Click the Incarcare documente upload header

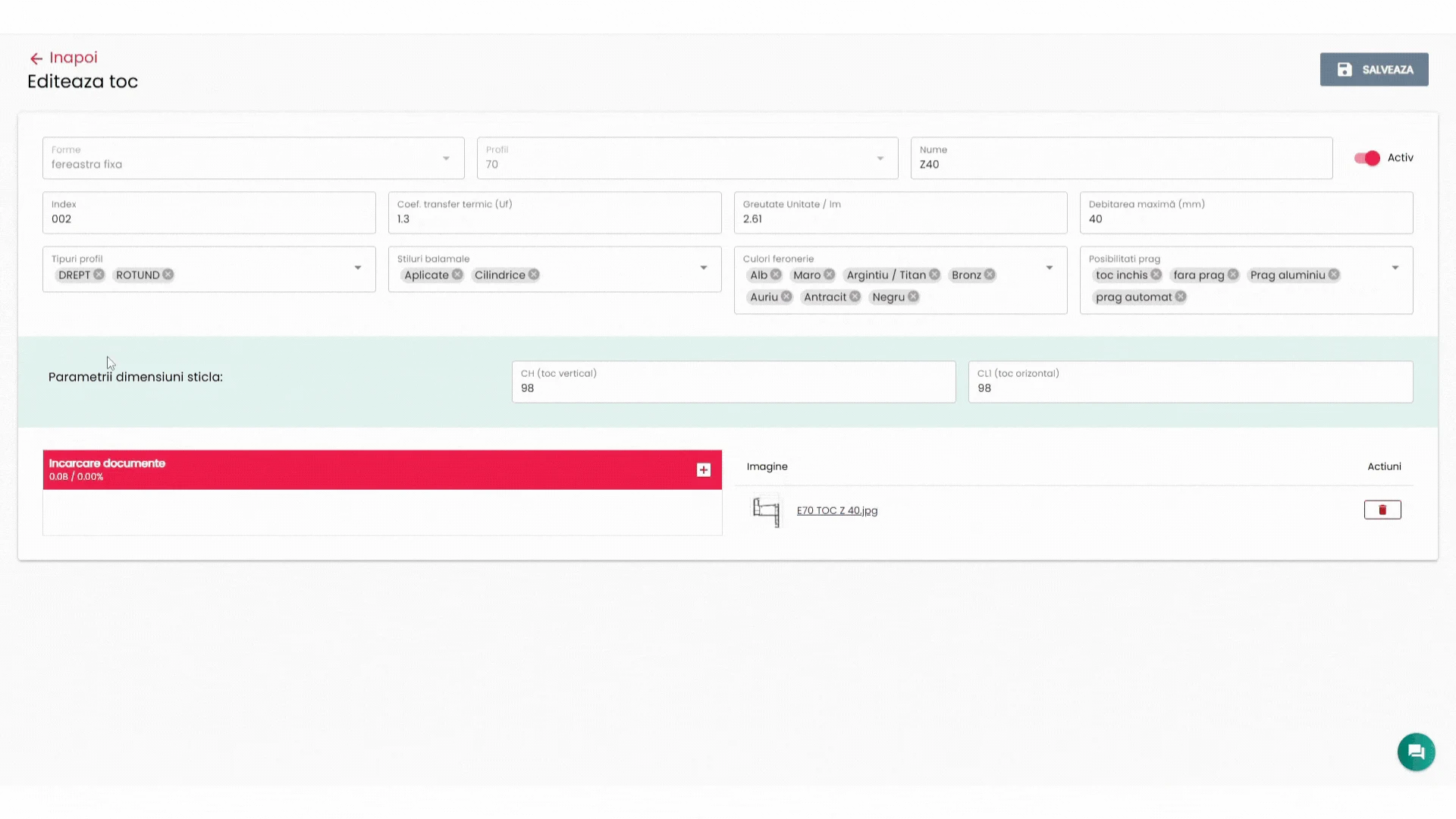382,470
